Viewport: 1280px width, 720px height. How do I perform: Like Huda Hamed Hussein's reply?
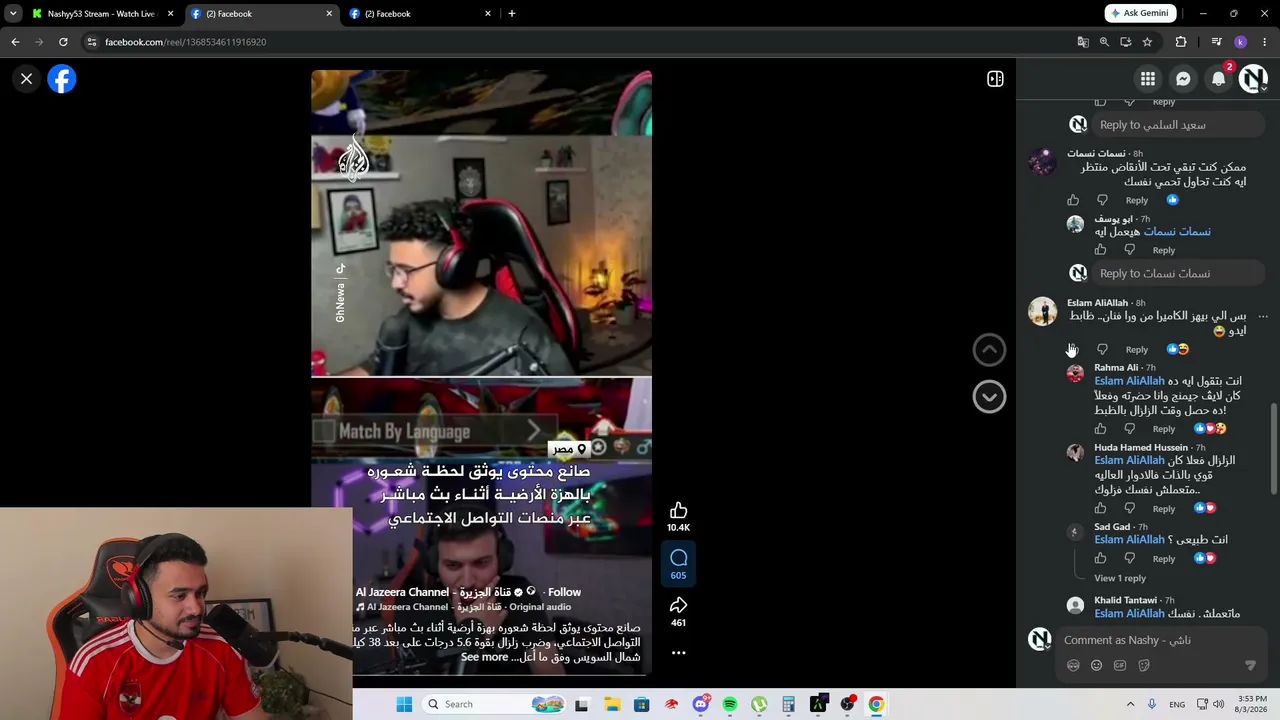point(1100,509)
